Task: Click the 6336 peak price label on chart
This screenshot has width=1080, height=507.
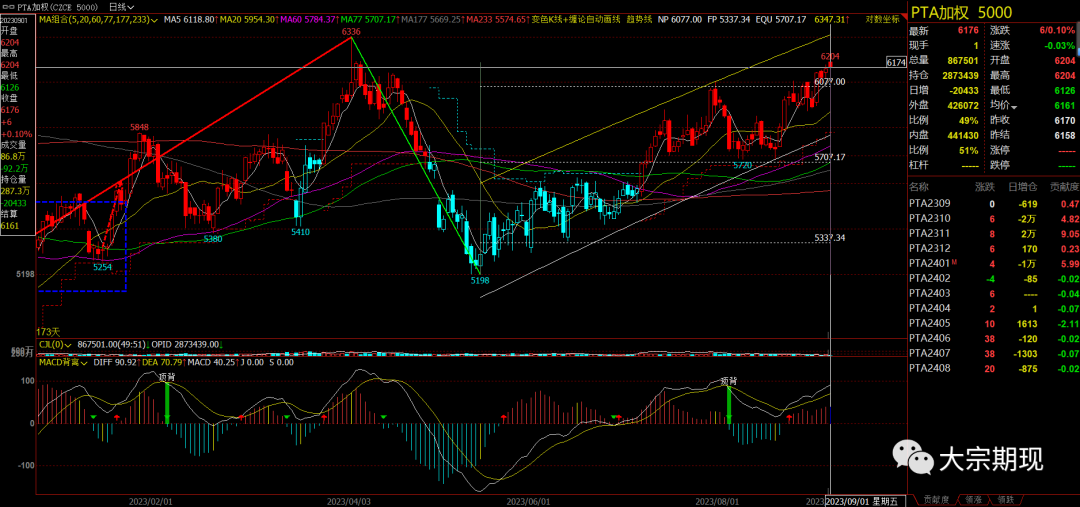Action: pyautogui.click(x=351, y=31)
